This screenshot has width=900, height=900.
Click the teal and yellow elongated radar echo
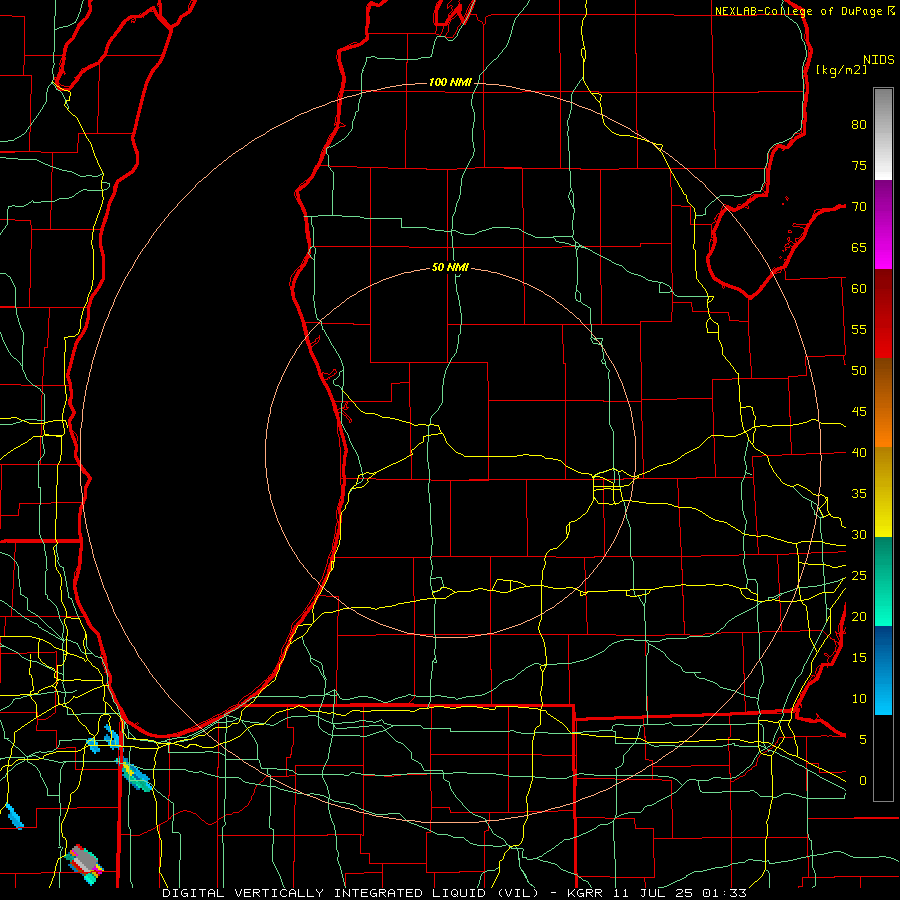(x=135, y=775)
